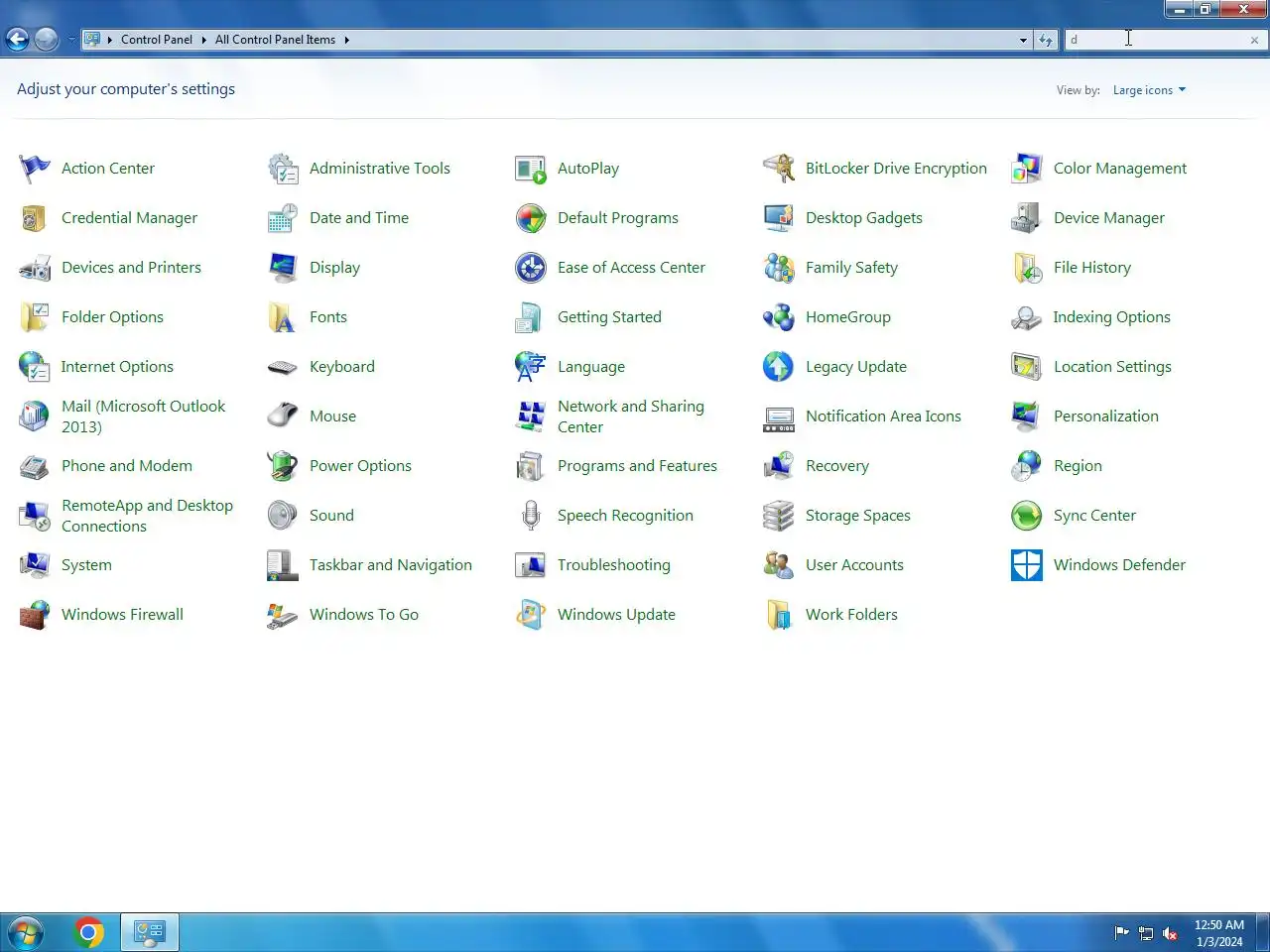Screen dimensions: 1270x952
Task: Launch Device Manager icon
Action: (x=1027, y=218)
